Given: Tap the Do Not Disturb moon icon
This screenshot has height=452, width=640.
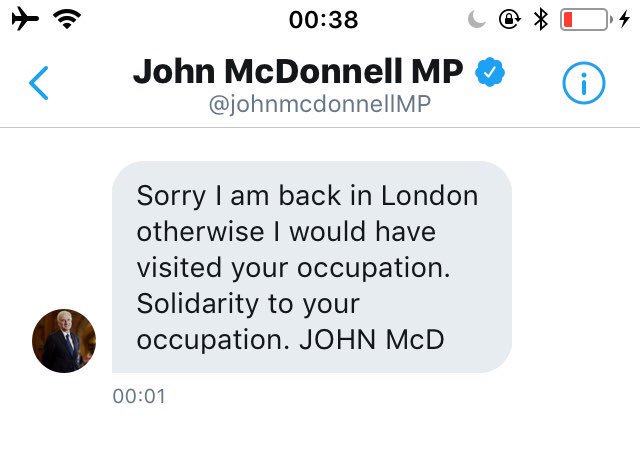Looking at the screenshot, I should point(476,18).
